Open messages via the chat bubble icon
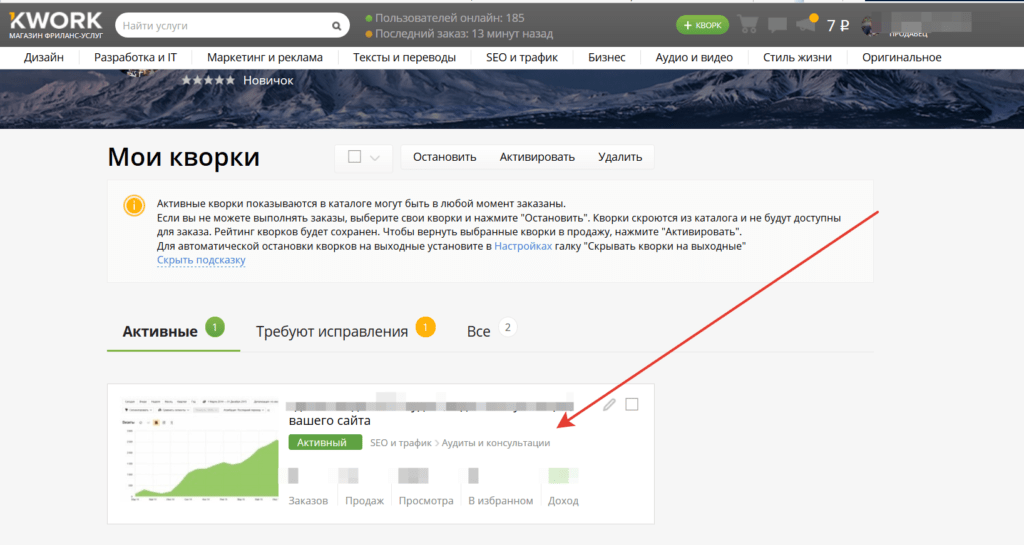Viewport: 1024px width, 545px height. [776, 25]
